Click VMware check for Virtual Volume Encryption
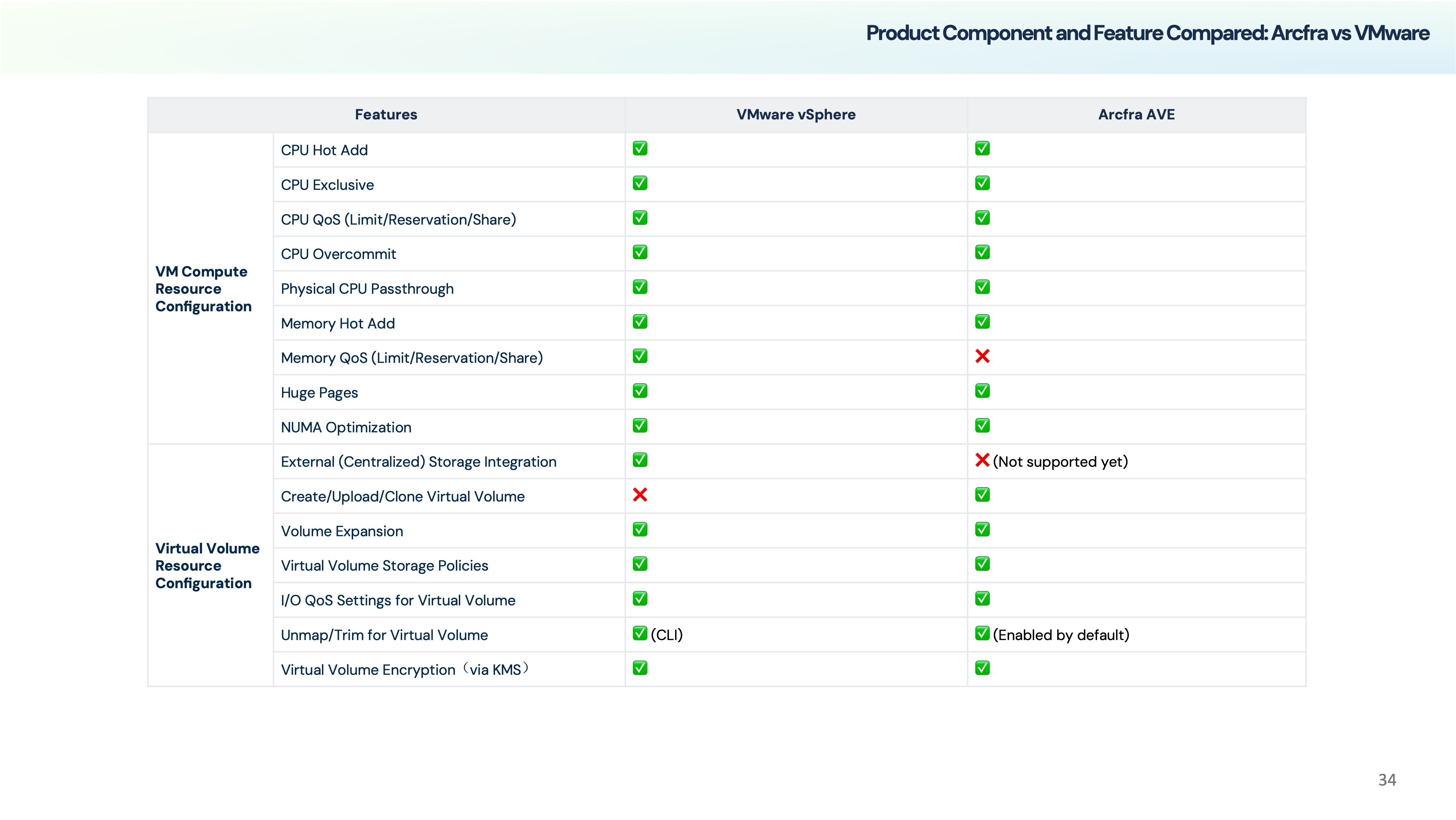This screenshot has height=820, width=1456. tap(640, 668)
